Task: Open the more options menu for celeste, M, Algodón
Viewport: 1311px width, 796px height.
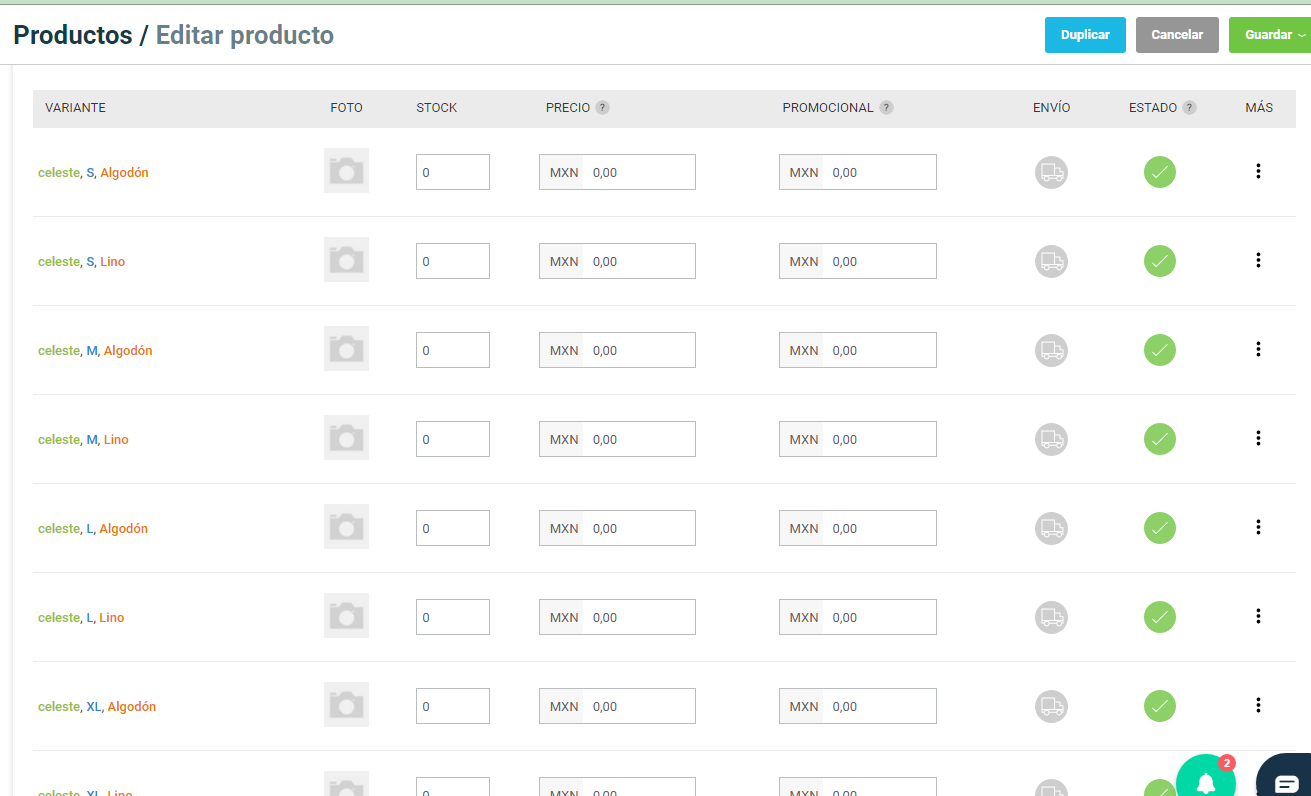Action: pos(1258,349)
